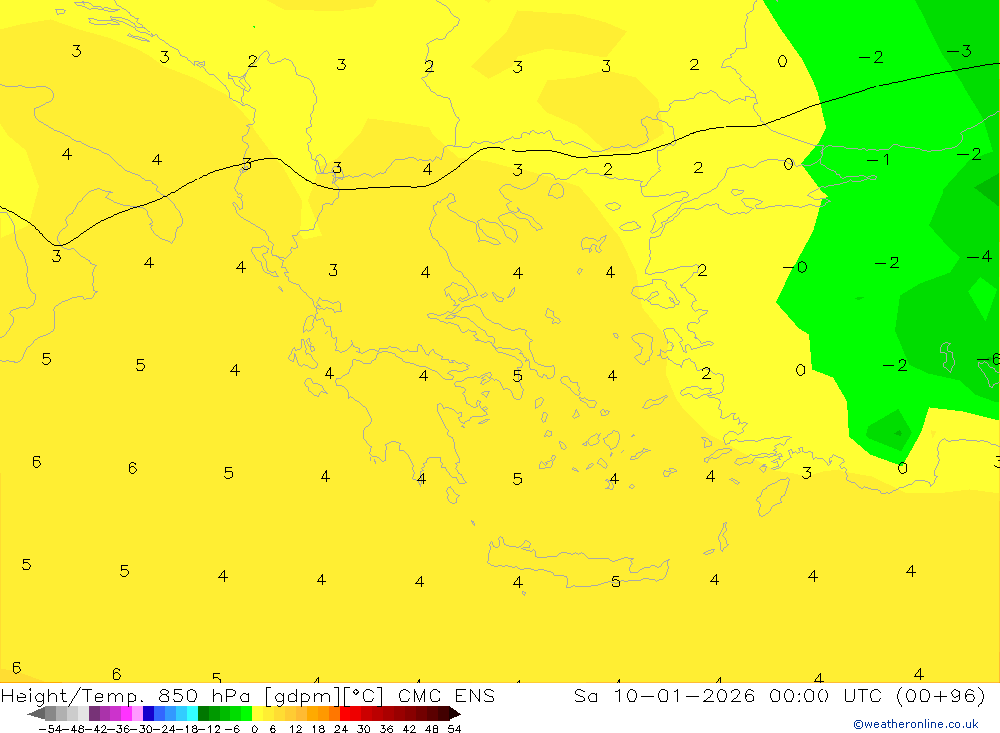
Task: Select the dark blue swatch in the legend
Action: click(148, 714)
